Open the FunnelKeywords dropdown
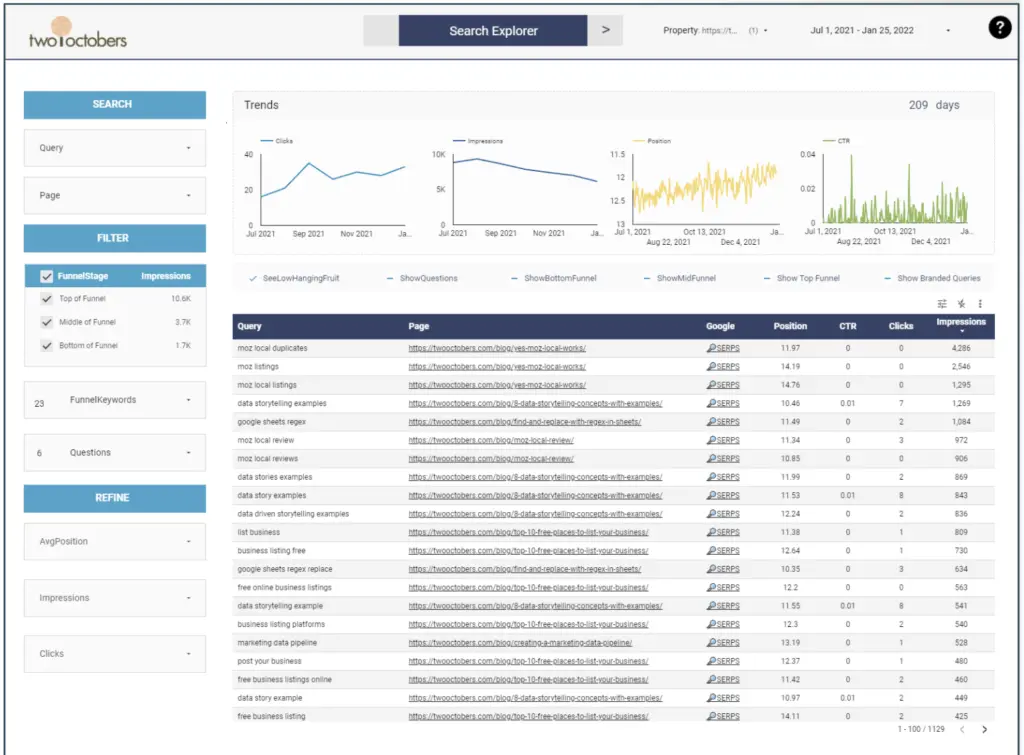Image resolution: width=1024 pixels, height=755 pixels. click(x=115, y=400)
